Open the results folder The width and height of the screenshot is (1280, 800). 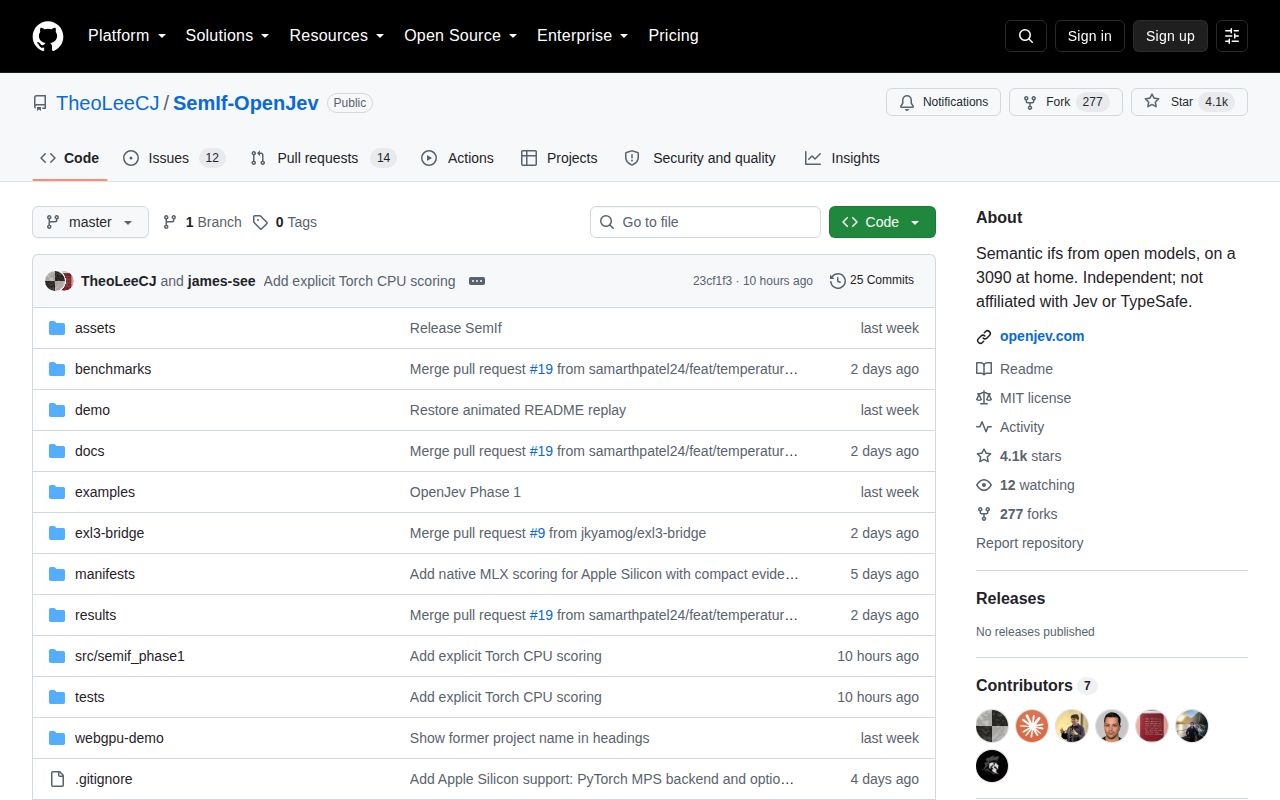pyautogui.click(x=96, y=615)
